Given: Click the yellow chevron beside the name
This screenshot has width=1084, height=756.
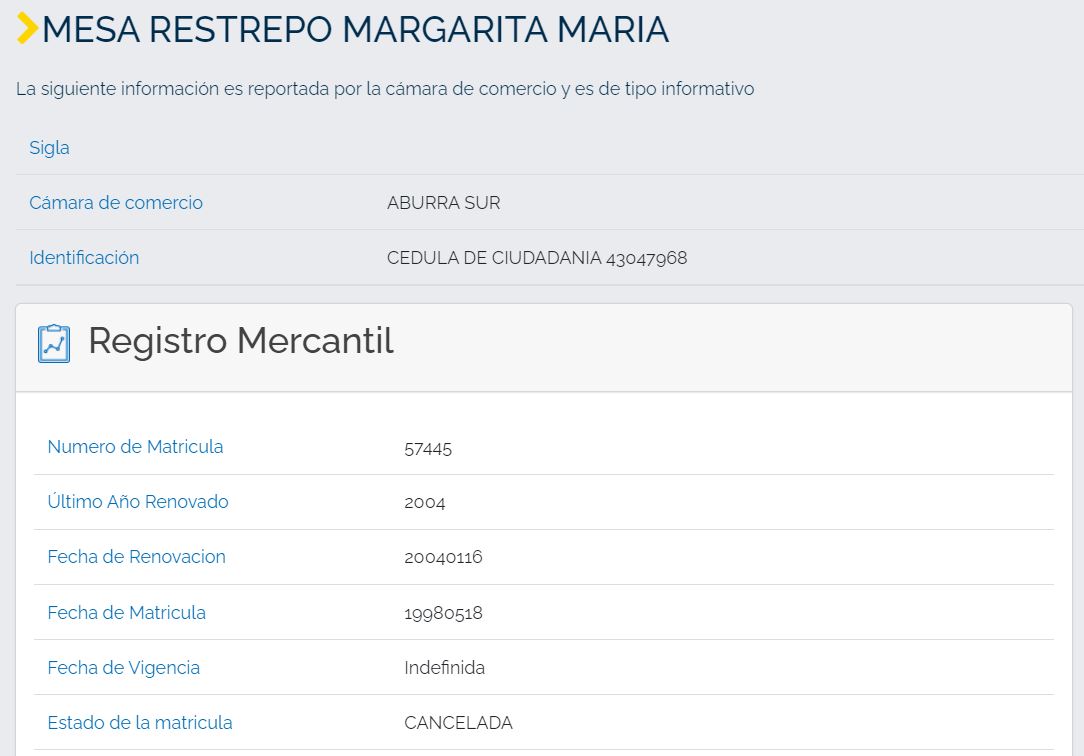Looking at the screenshot, I should pos(27,29).
